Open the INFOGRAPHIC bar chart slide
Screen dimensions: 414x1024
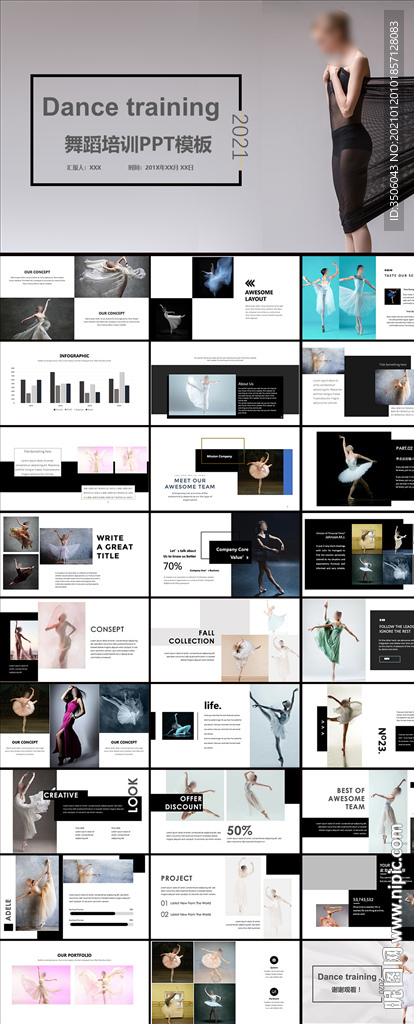(x=74, y=383)
